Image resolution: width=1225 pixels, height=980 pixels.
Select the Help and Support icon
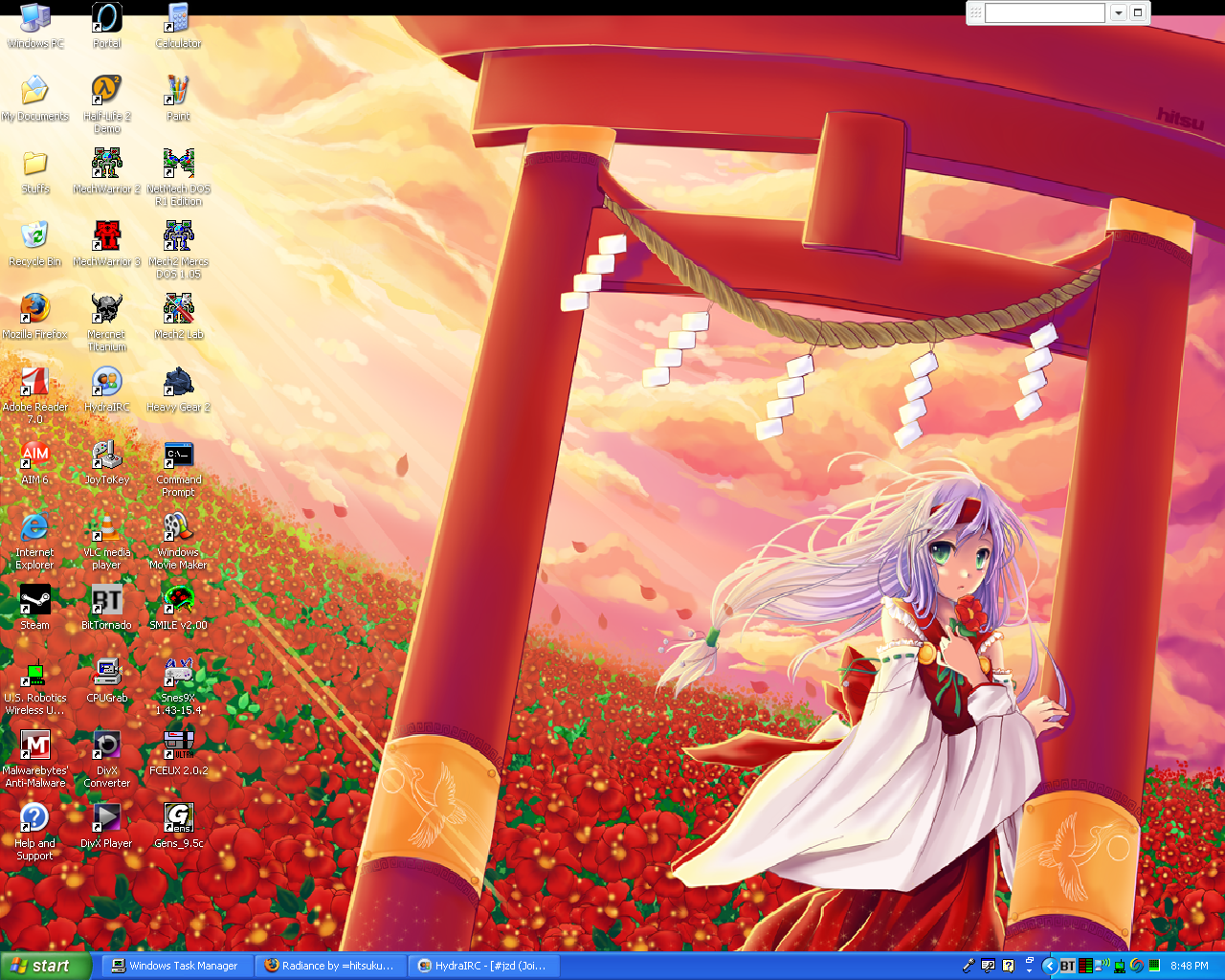coord(35,832)
